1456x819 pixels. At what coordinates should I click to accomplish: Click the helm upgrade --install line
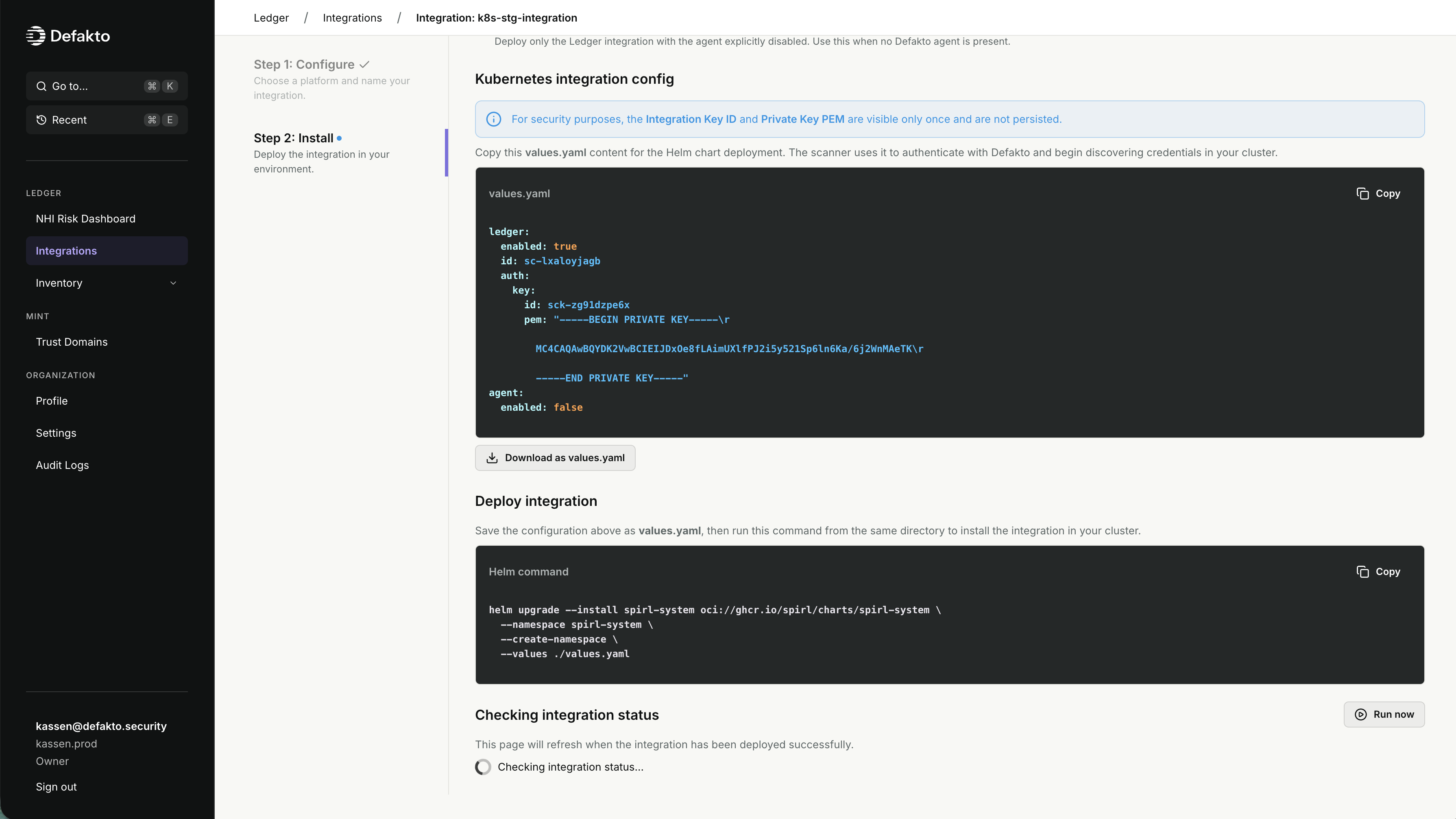point(715,610)
